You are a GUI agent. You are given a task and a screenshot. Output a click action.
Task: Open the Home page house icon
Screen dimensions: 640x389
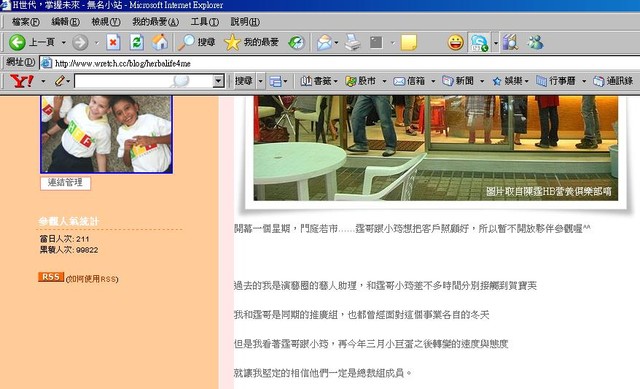click(160, 42)
